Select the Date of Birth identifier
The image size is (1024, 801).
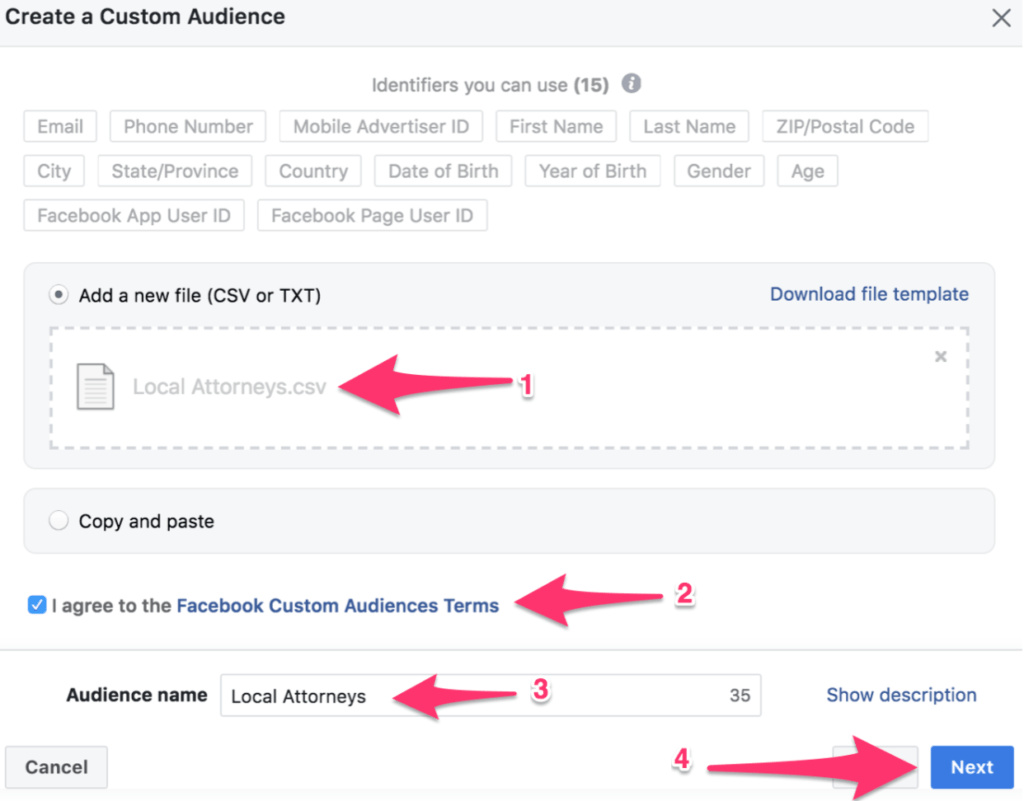443,171
